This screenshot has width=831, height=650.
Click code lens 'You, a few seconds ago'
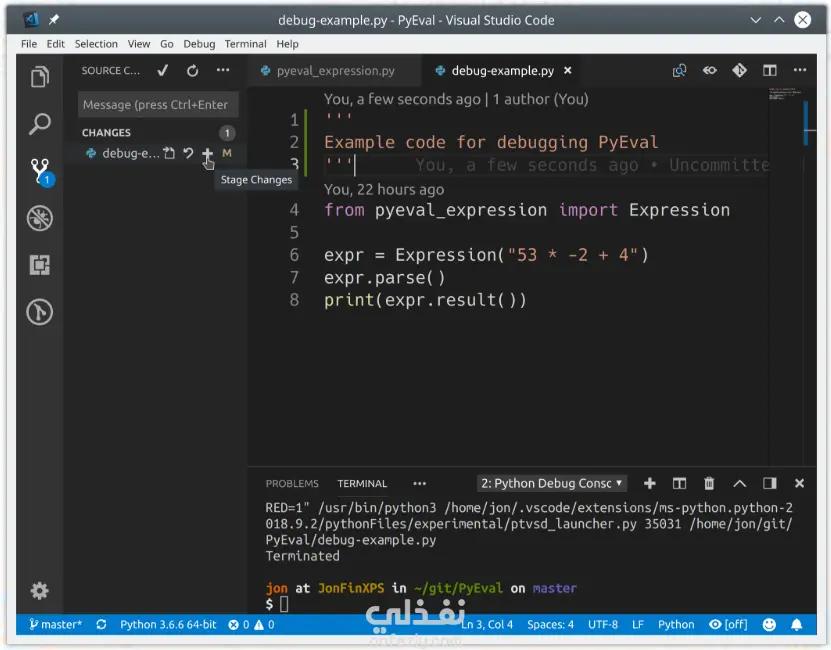click(402, 99)
